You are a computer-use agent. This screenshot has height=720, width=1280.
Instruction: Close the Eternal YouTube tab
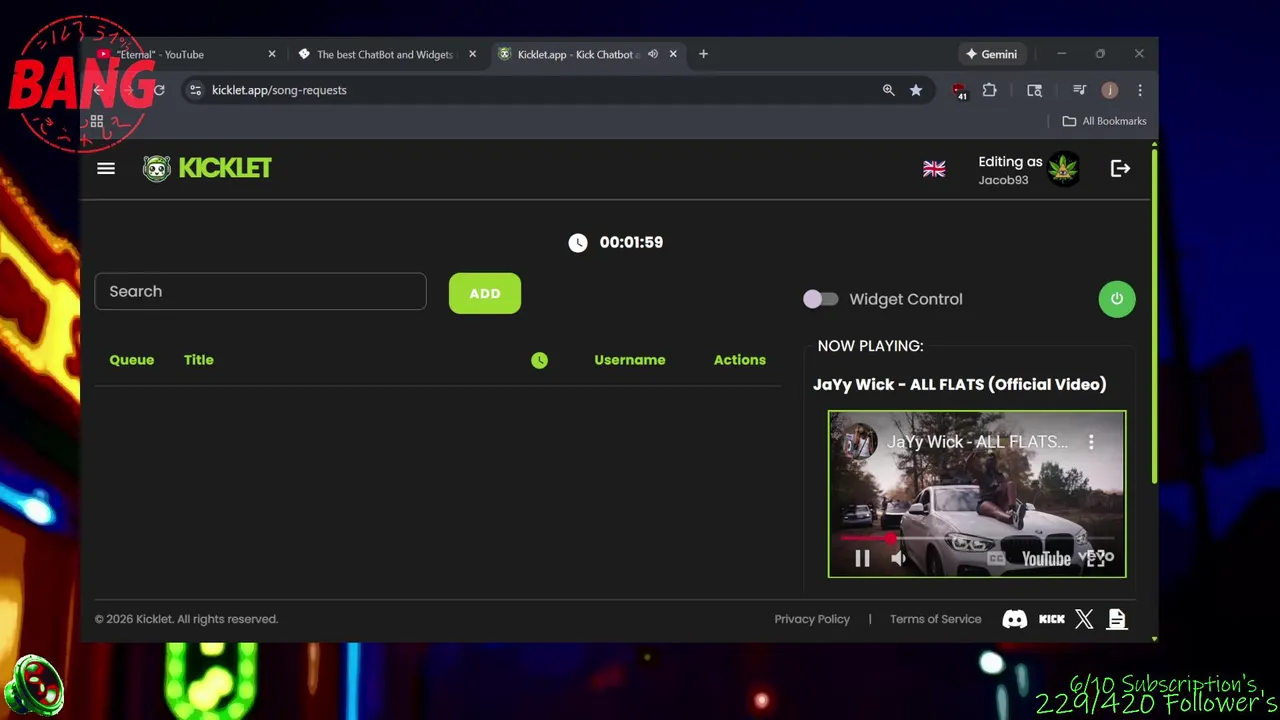pyautogui.click(x=271, y=54)
